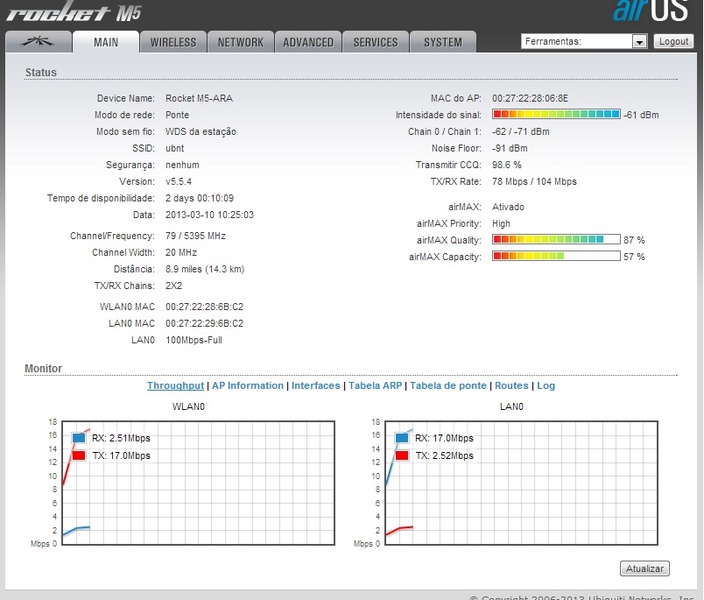Switch to the SYSTEM tab
The height and width of the screenshot is (600, 704).
tap(443, 42)
